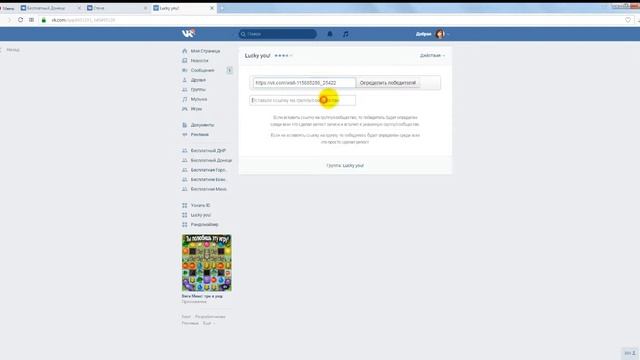Click the profile avatar in header

[x=440, y=34]
